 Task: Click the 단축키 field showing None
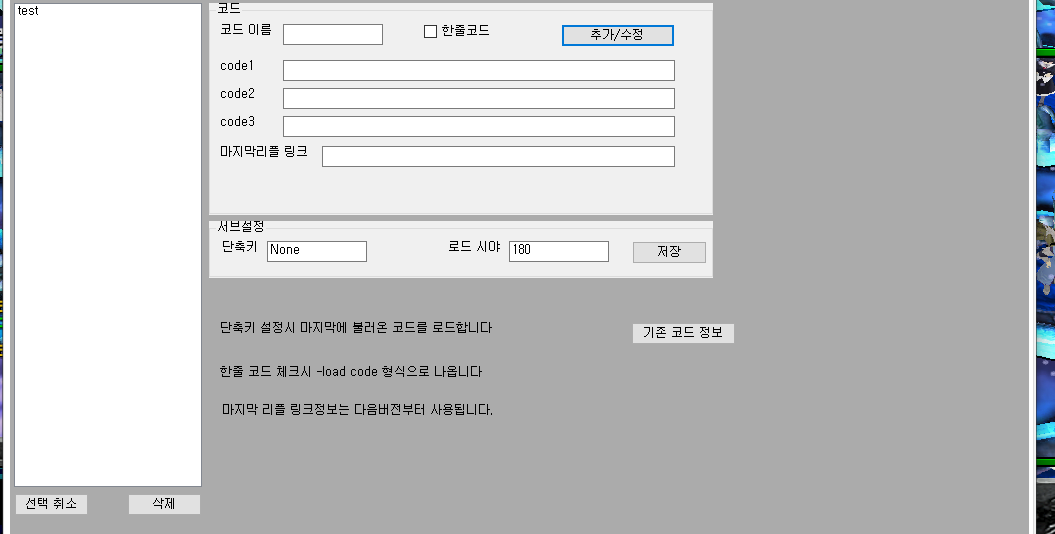pos(316,251)
